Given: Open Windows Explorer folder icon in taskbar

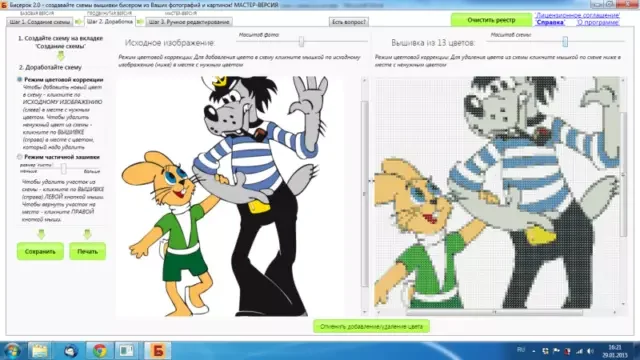Looking at the screenshot, I should [40, 351].
